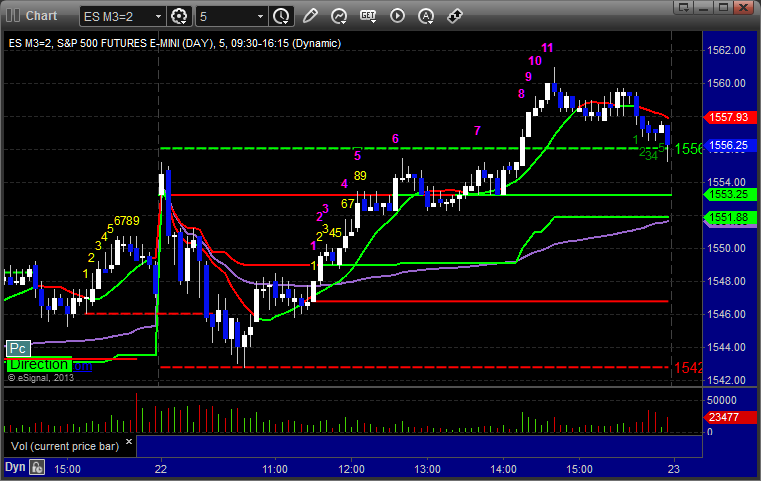The image size is (761, 481).
Task: Toggle the time lock icon beside Dyn
Action: 37,467
